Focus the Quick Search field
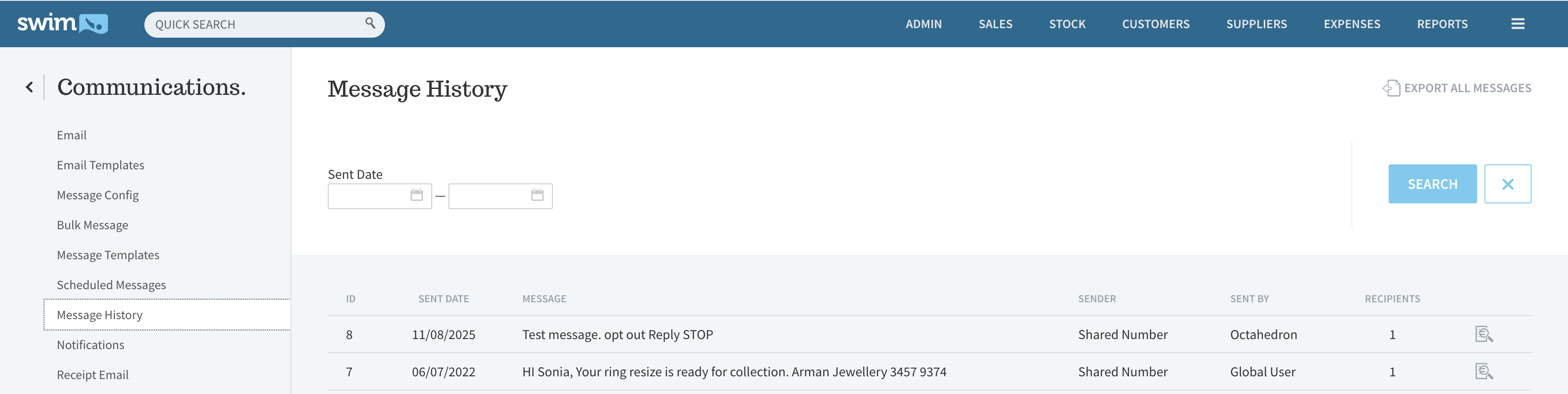The width and height of the screenshot is (1568, 394). pyautogui.click(x=256, y=25)
